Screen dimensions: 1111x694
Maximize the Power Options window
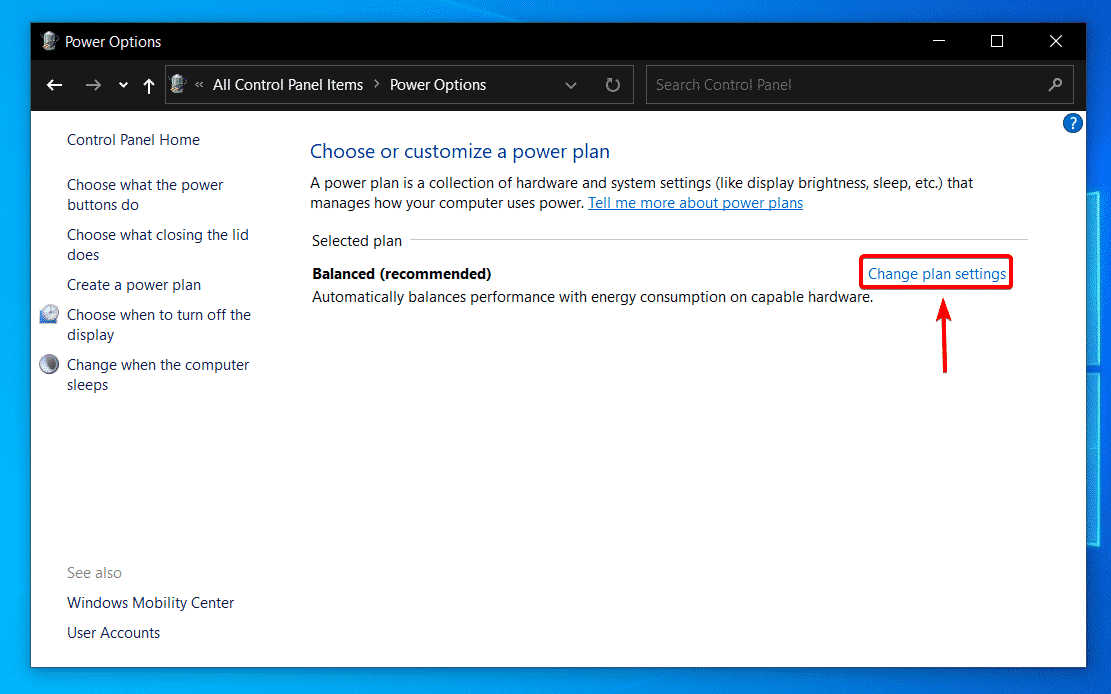click(x=997, y=41)
